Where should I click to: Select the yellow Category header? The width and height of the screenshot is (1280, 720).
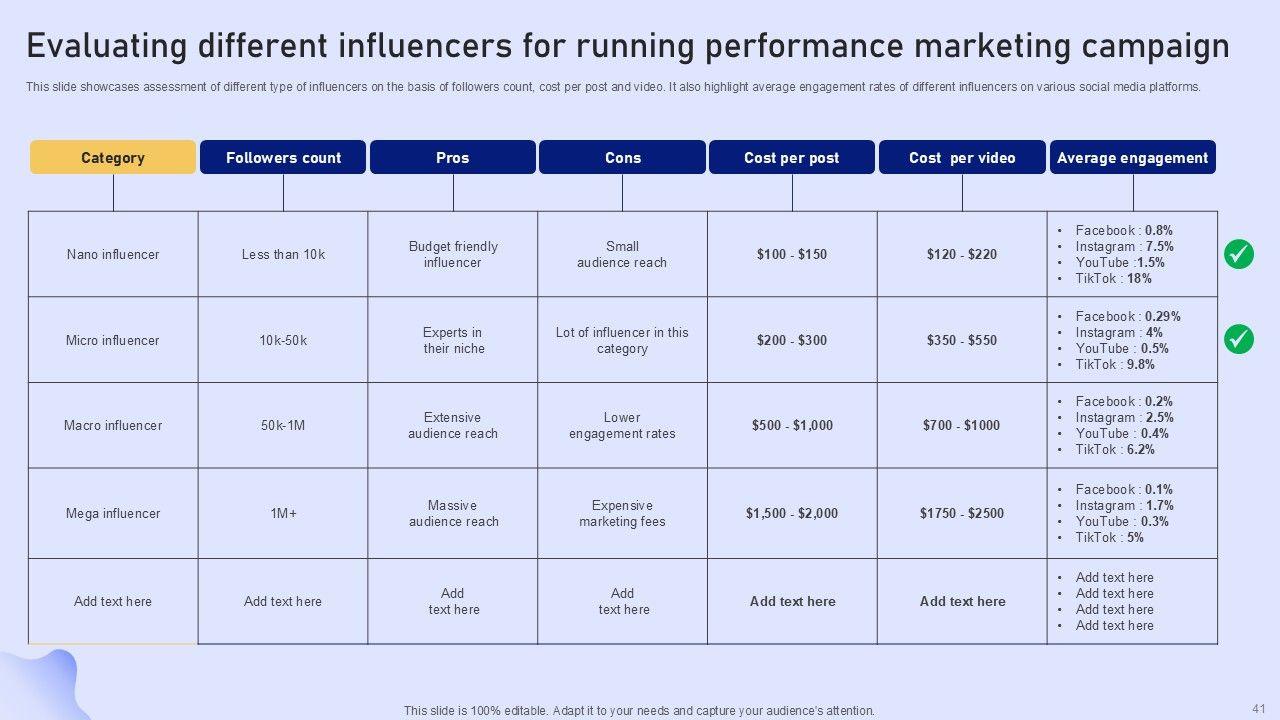(x=113, y=158)
